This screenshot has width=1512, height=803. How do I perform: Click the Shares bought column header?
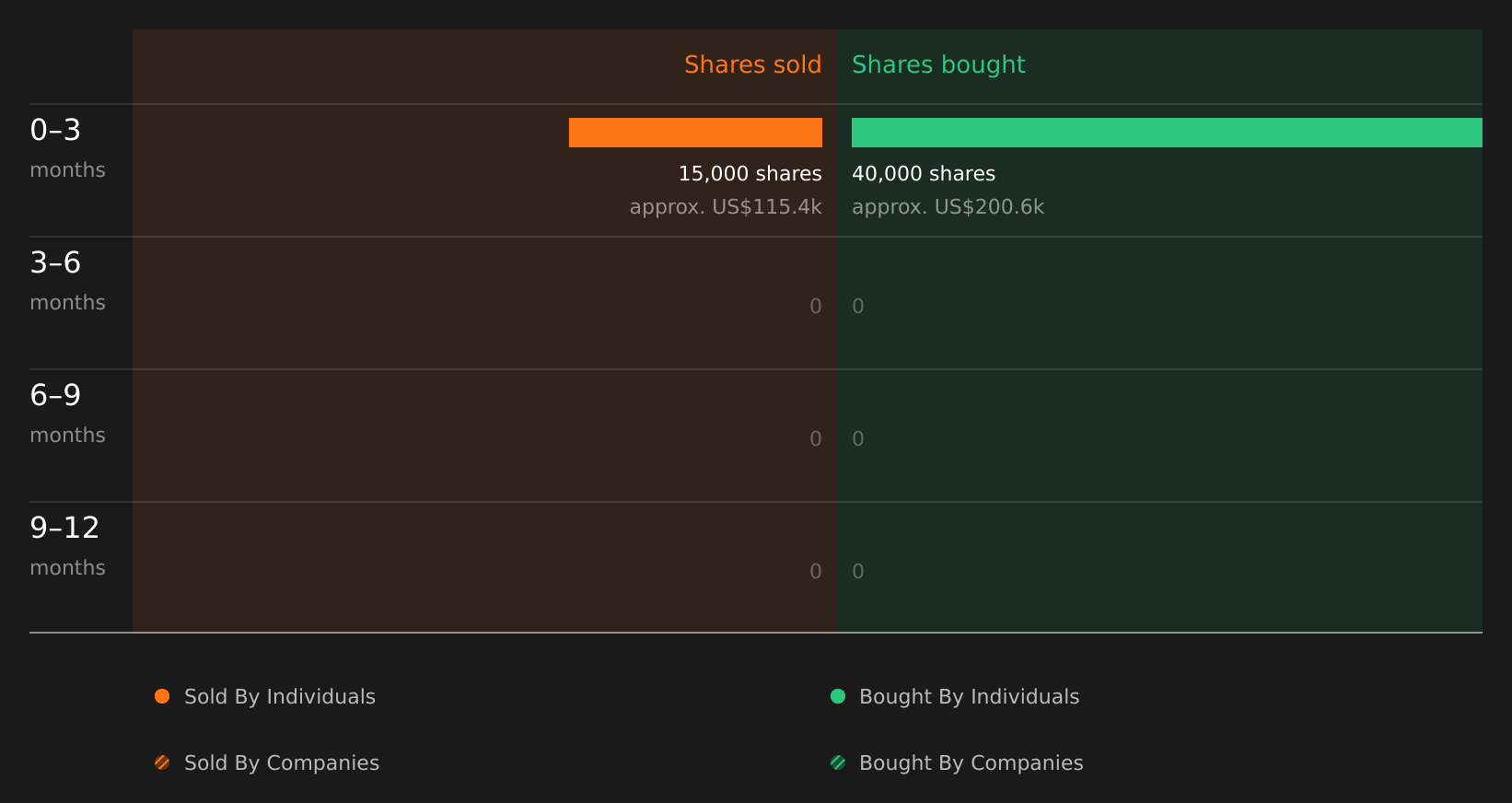click(938, 64)
